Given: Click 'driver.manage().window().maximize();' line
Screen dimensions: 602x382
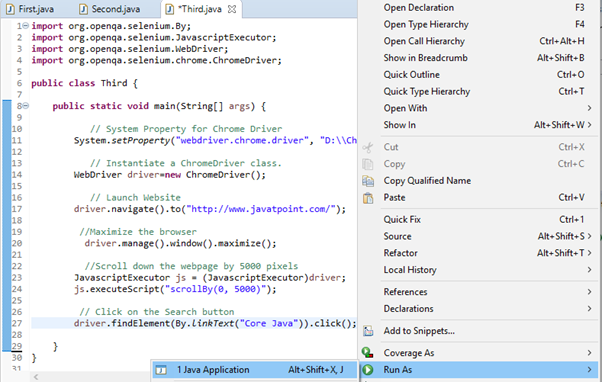Looking at the screenshot, I should [x=180, y=243].
